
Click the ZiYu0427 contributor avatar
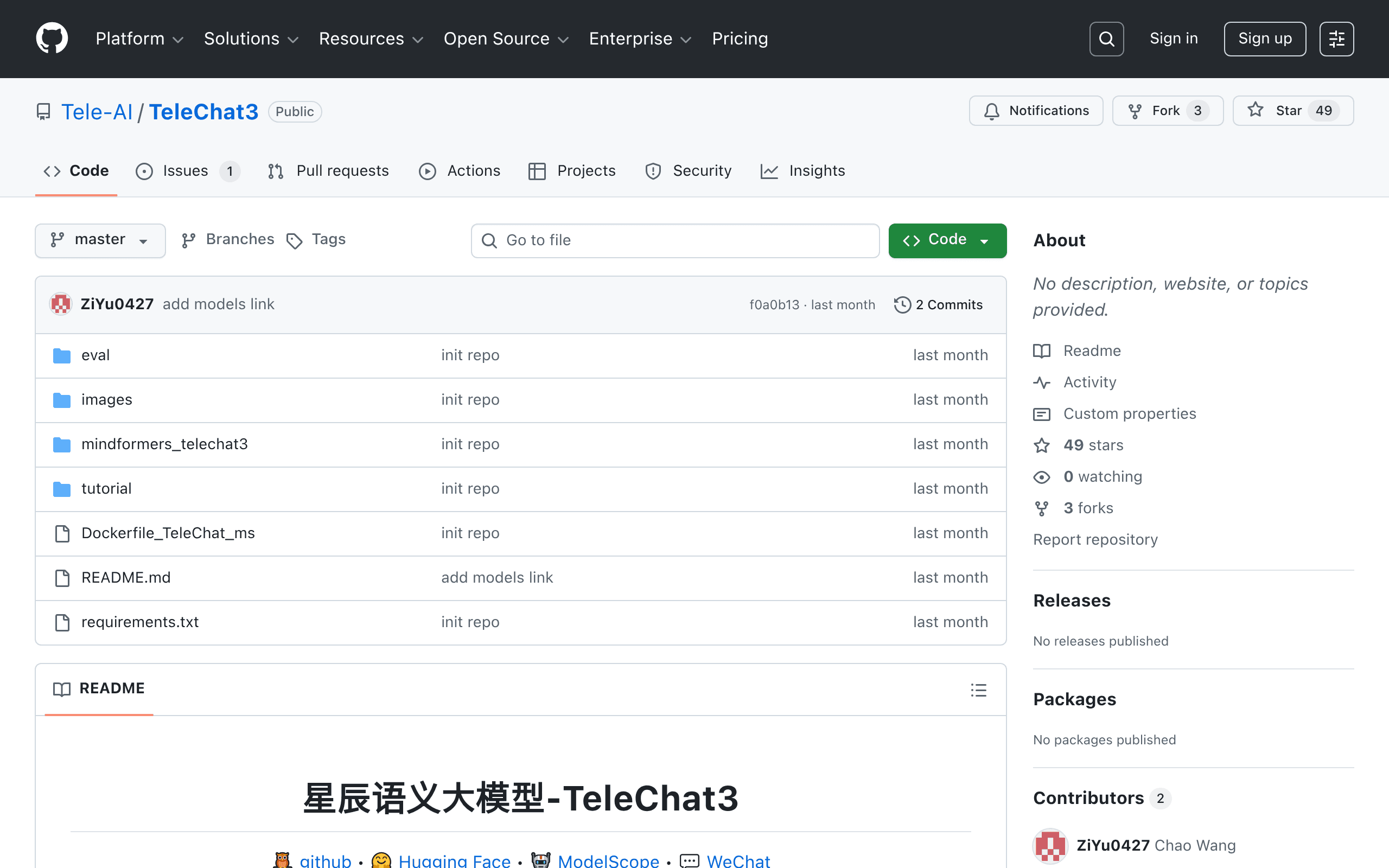pos(1050,846)
